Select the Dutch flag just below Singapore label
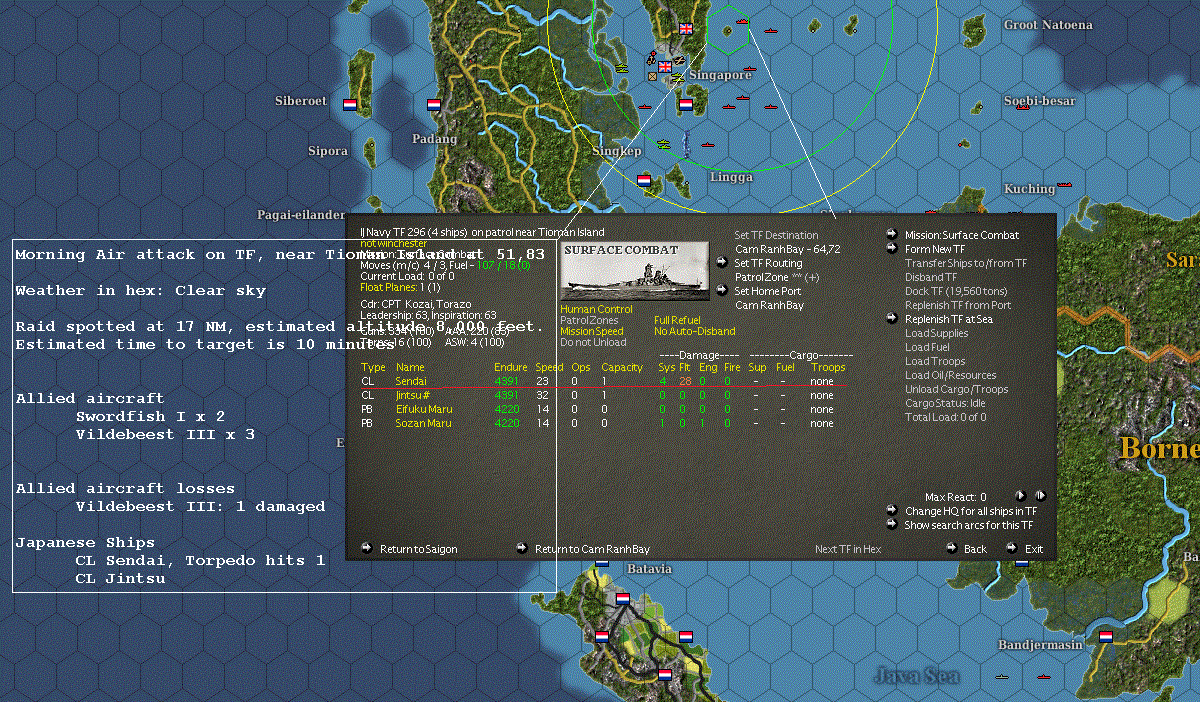Viewport: 1200px width, 702px height. coord(686,103)
